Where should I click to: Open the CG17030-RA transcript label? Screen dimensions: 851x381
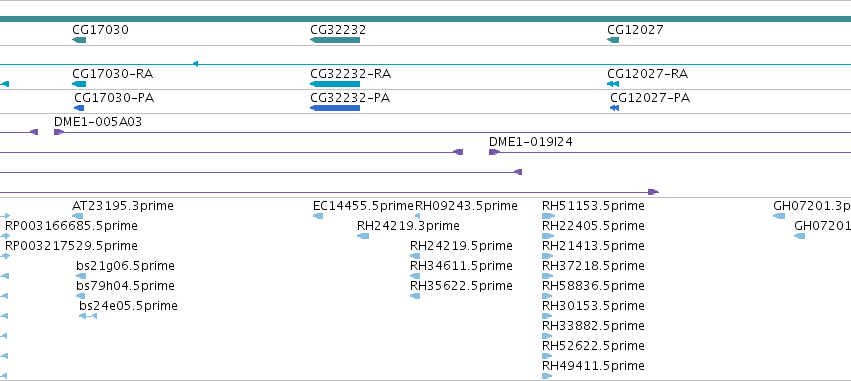point(109,74)
